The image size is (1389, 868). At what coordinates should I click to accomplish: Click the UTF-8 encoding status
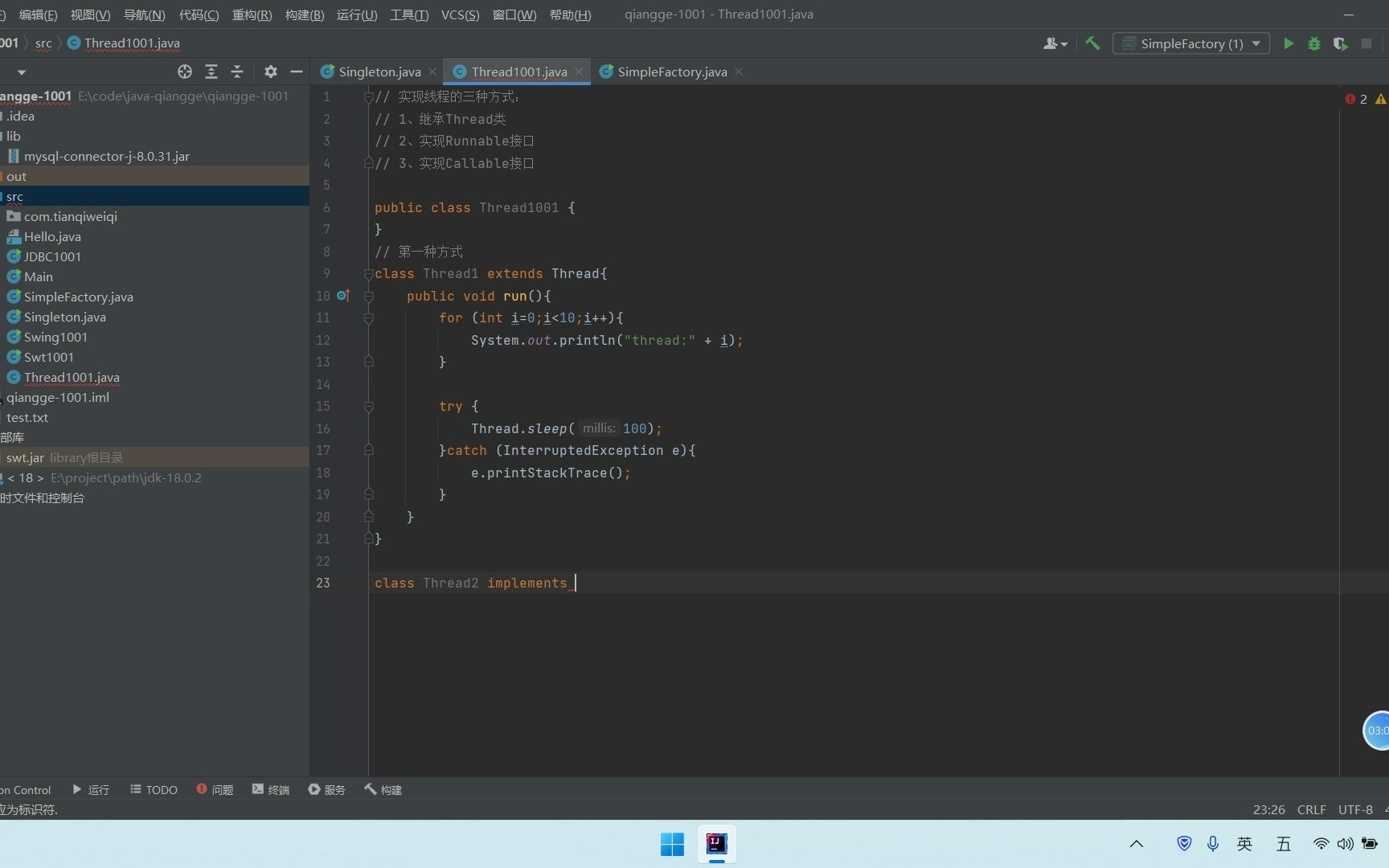(1355, 809)
